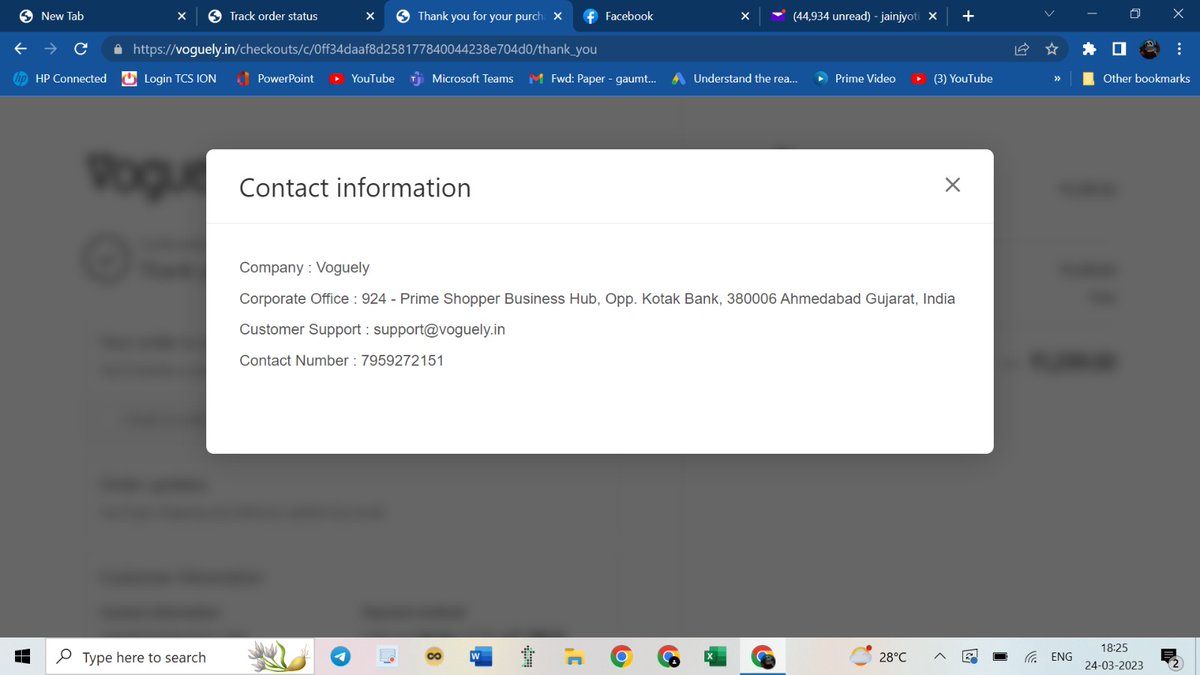Open the 28°C weather widget
1200x675 pixels.
pyautogui.click(x=878, y=656)
